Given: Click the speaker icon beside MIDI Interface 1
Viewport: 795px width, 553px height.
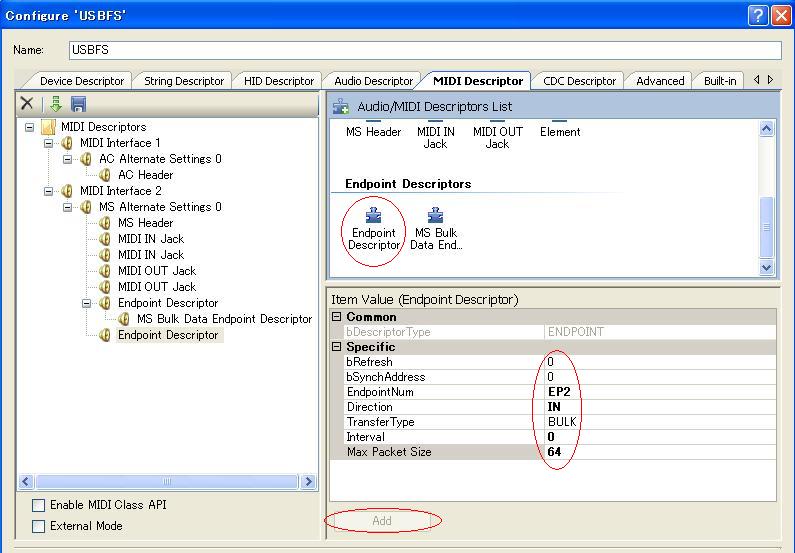Looking at the screenshot, I should [67, 143].
